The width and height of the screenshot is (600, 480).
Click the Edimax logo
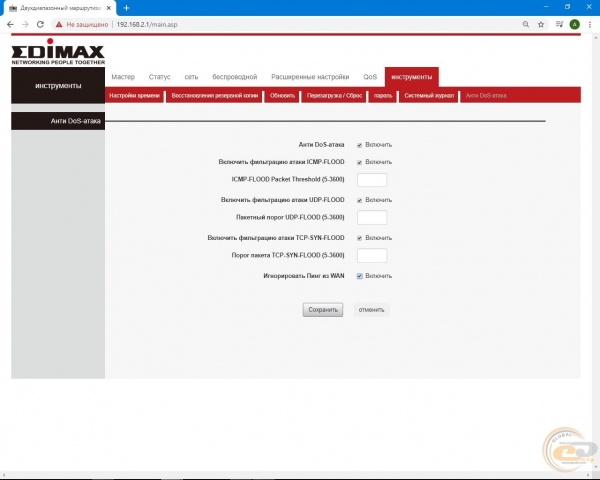point(58,51)
